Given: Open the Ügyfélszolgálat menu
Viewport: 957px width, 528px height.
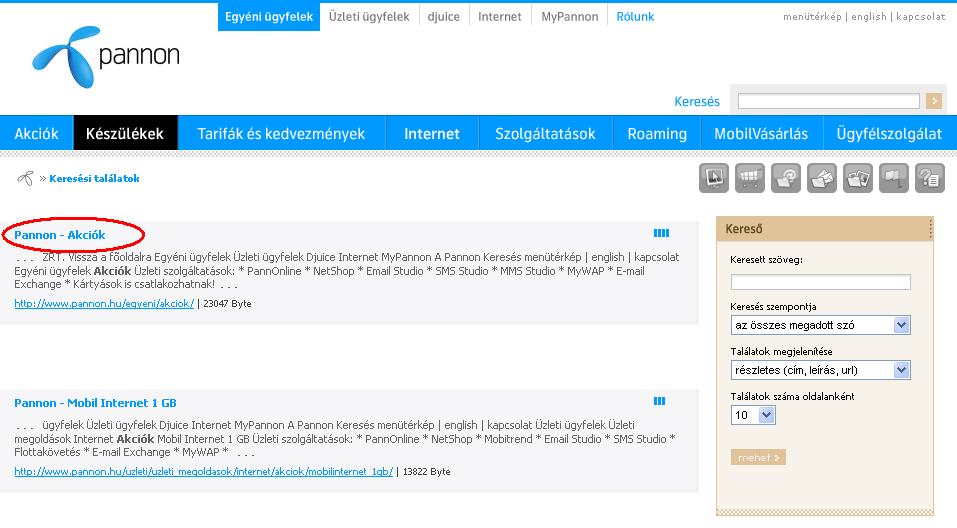Looking at the screenshot, I should click(889, 133).
